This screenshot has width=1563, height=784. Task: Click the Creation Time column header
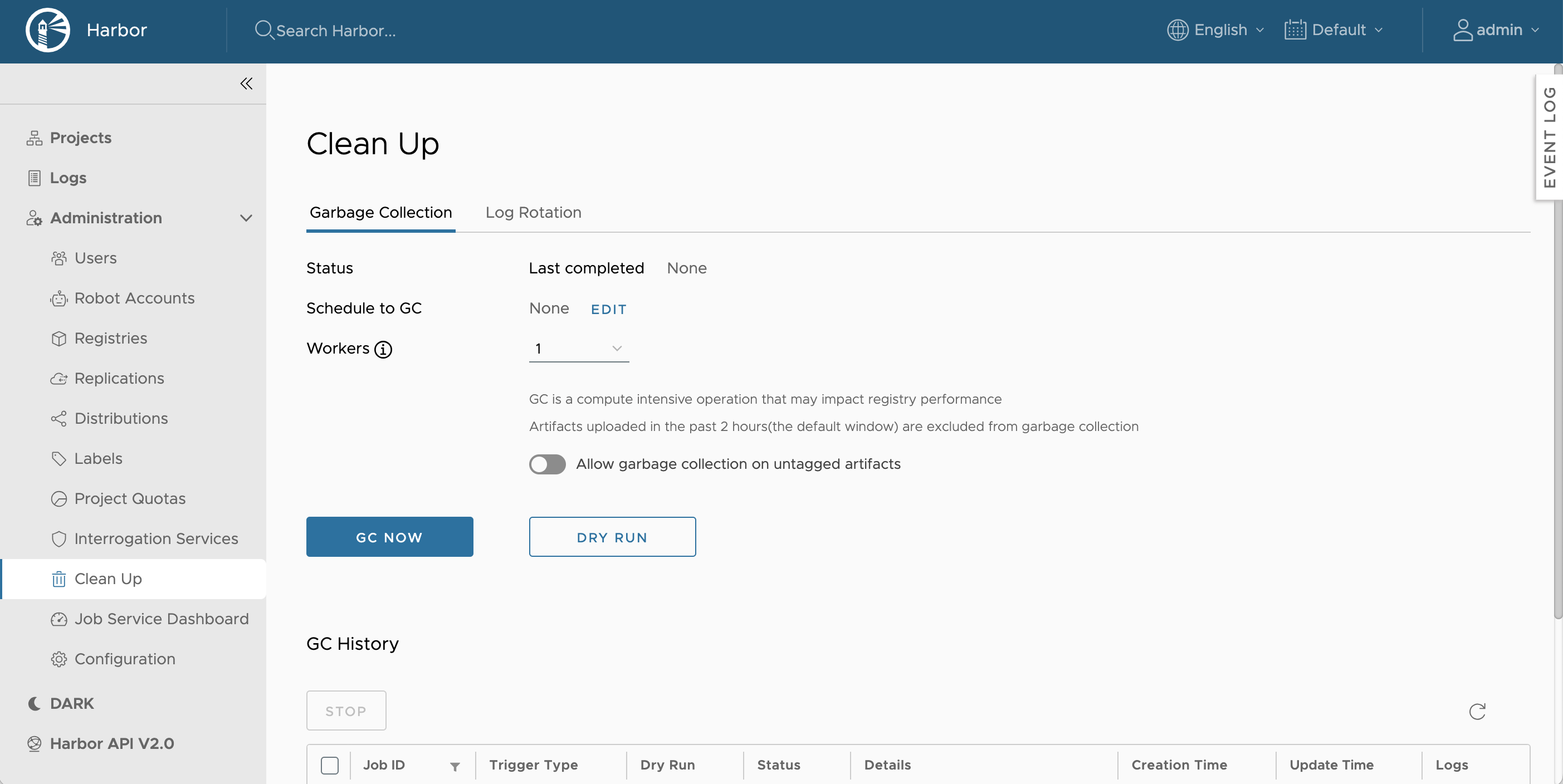[x=1179, y=765]
